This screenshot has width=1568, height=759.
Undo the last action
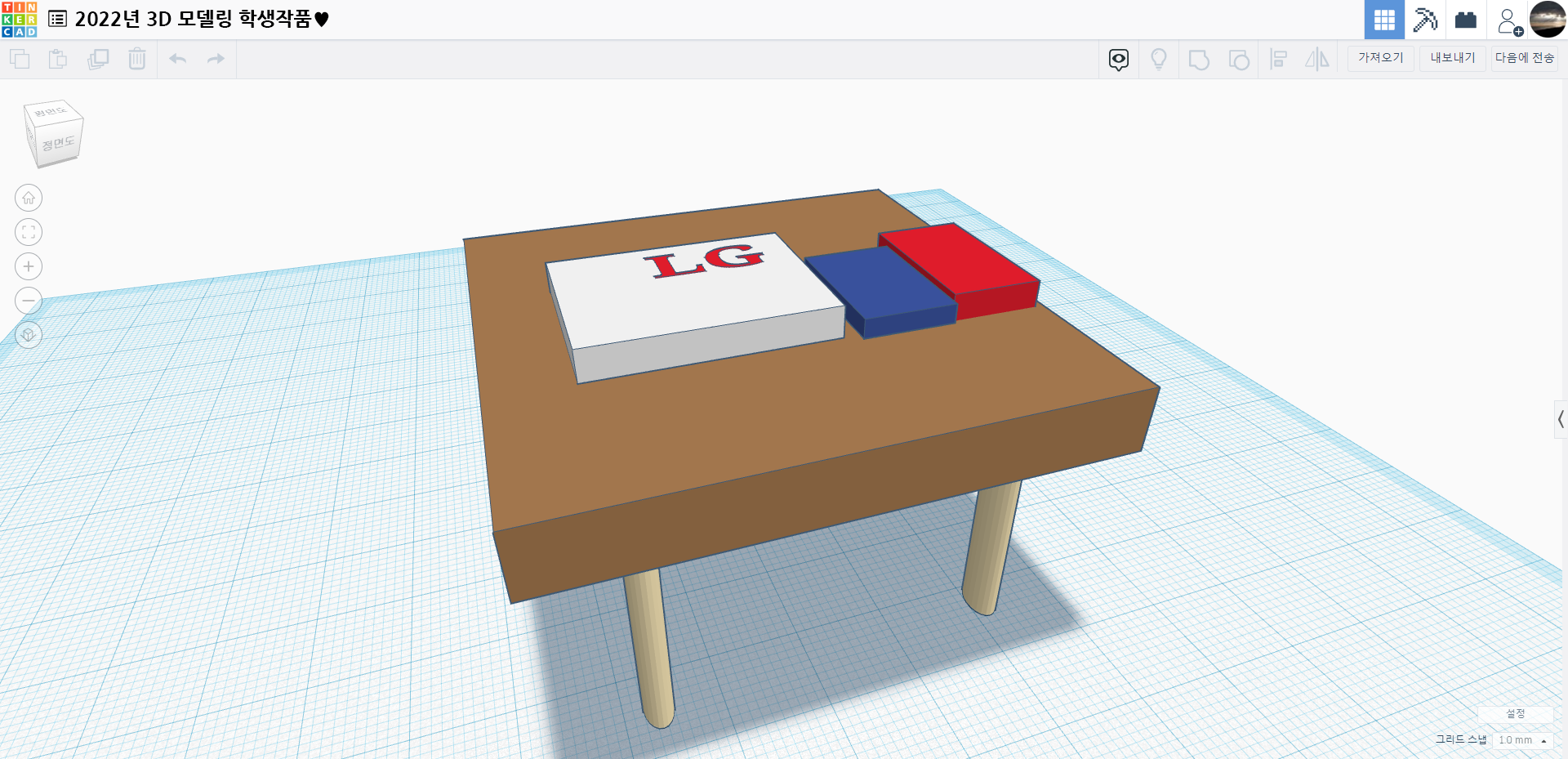click(178, 59)
